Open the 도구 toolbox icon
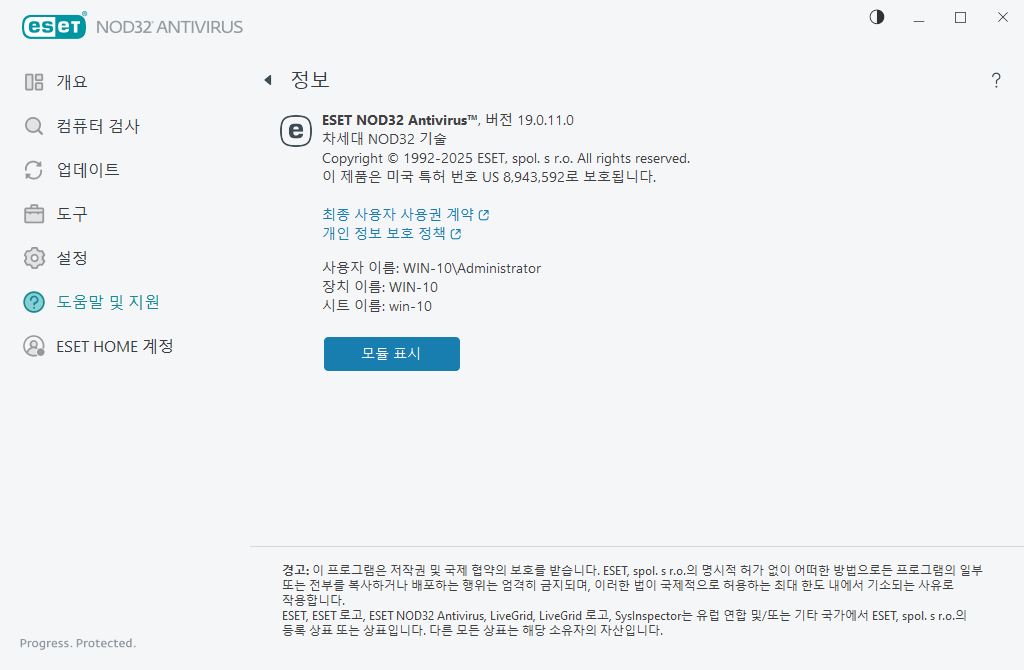The width and height of the screenshot is (1024, 670). click(x=33, y=214)
